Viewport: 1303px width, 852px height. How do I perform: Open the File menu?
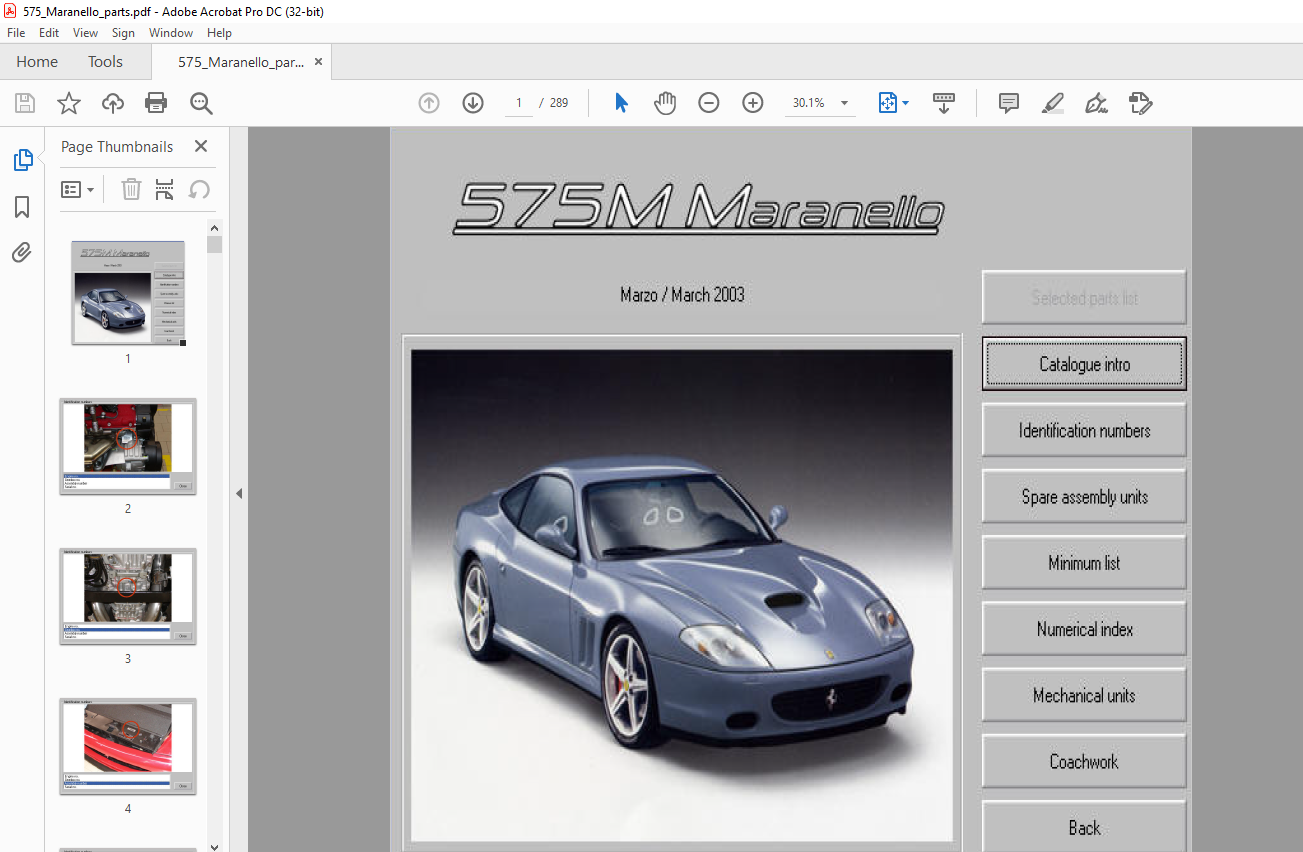click(16, 33)
